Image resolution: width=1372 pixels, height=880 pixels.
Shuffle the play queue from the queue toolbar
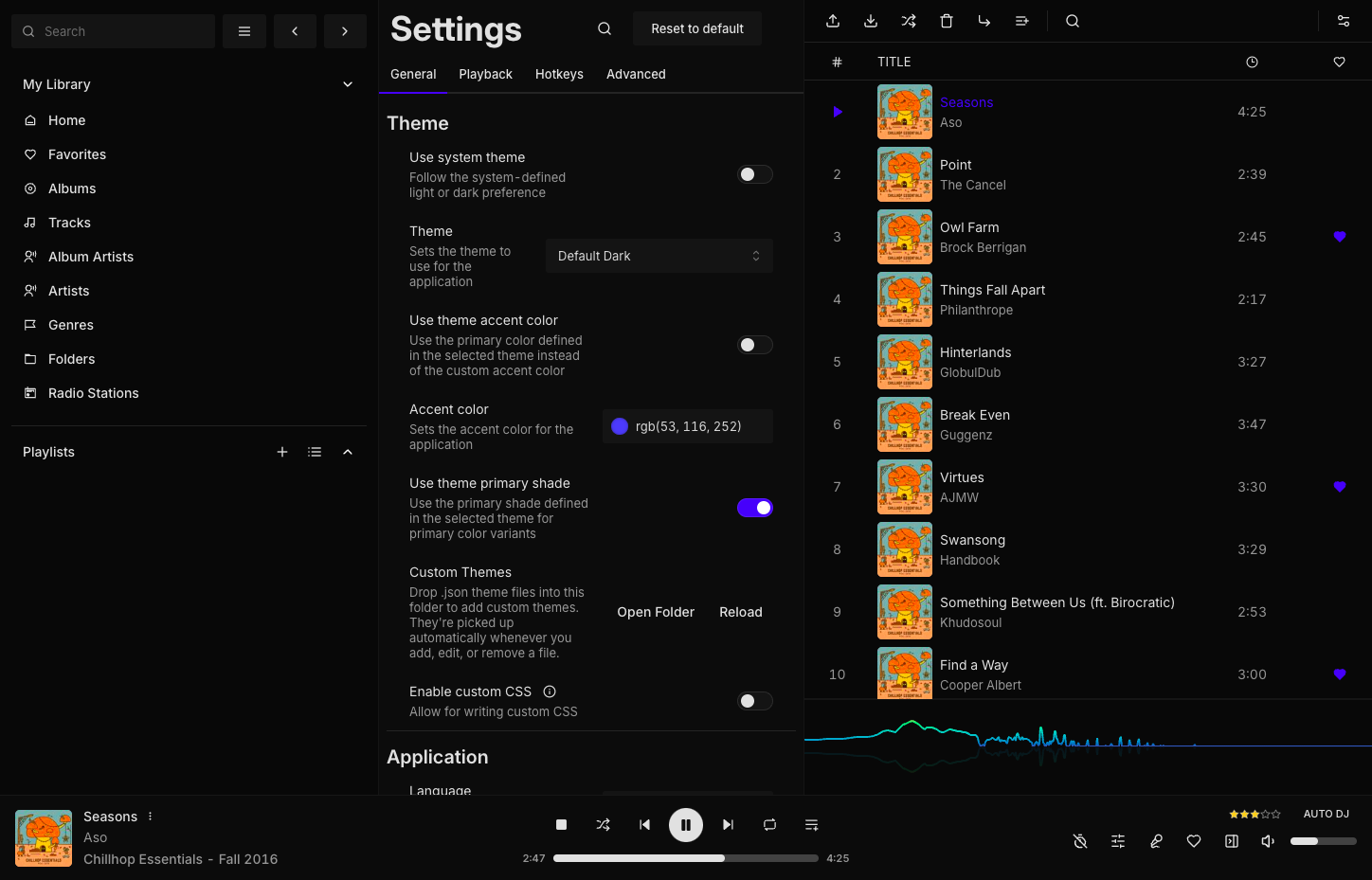pyautogui.click(x=909, y=21)
